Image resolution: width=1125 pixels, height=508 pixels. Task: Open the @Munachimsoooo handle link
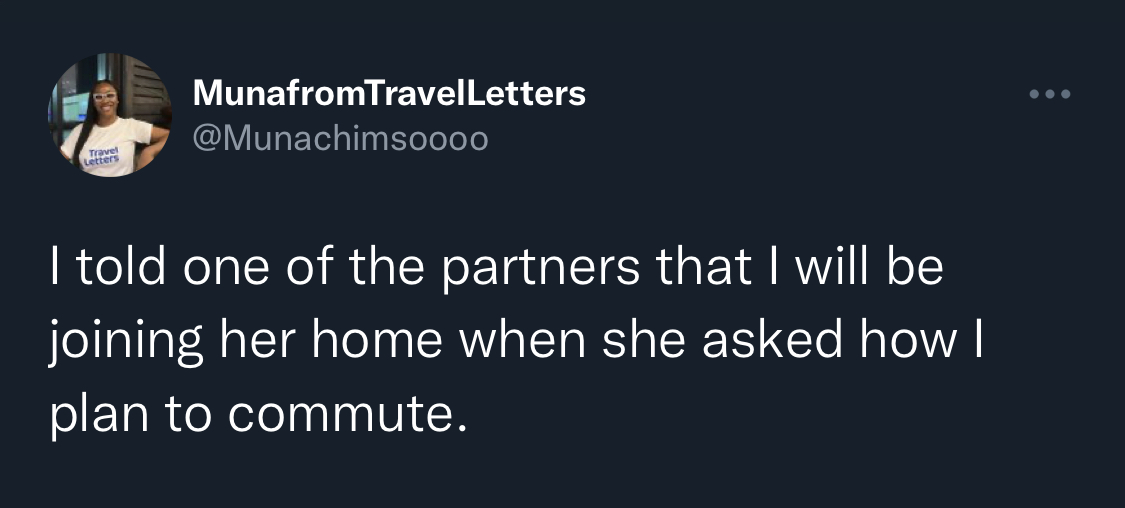point(340,138)
